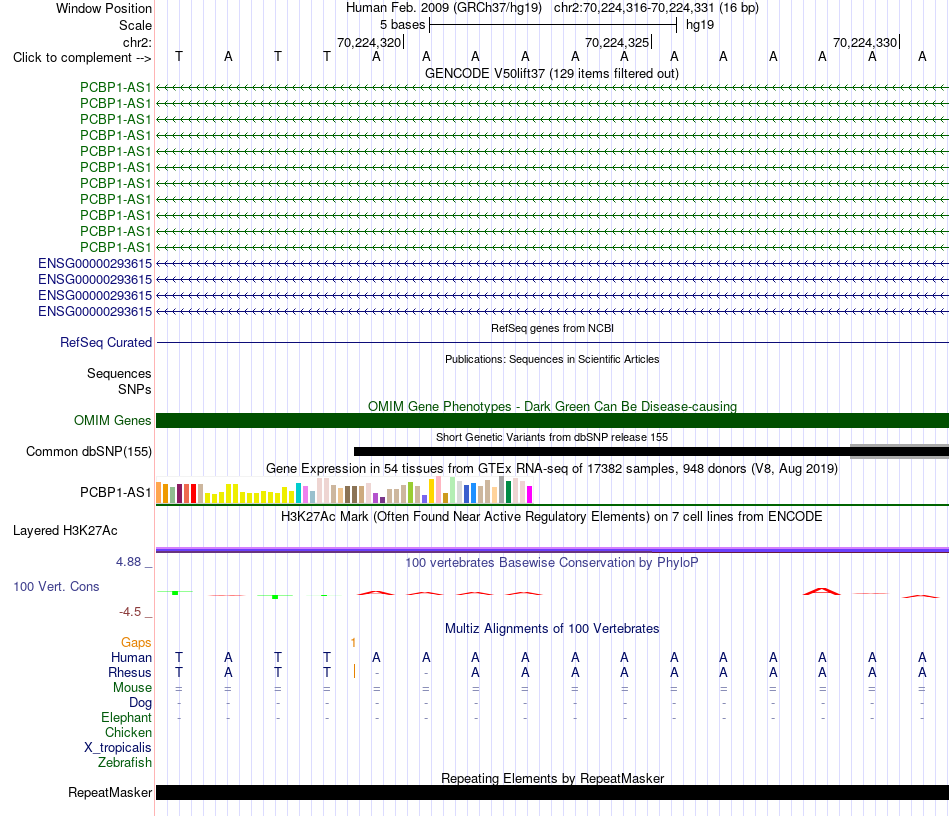Click the 'OMIM Genes' track label

112,420
